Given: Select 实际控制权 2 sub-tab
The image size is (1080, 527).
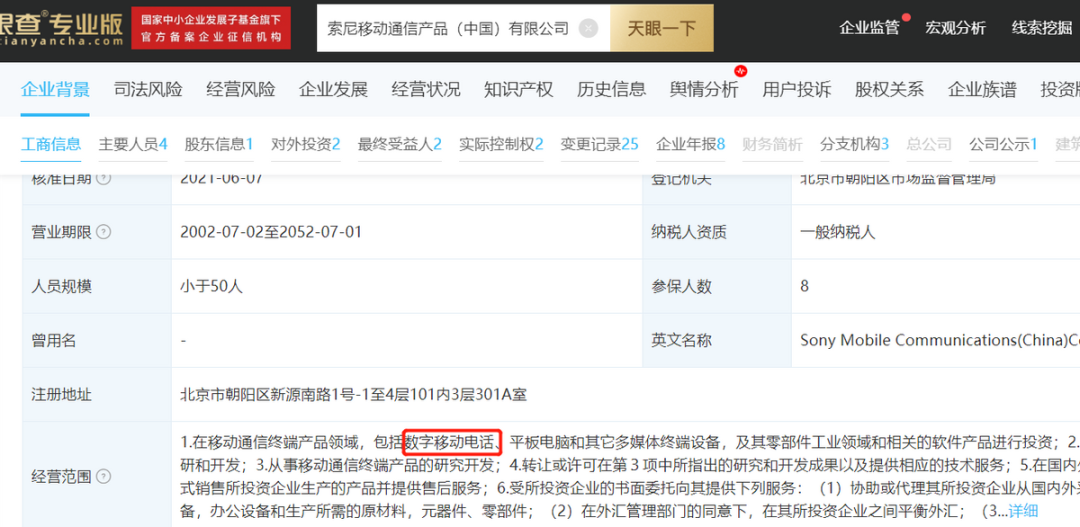Looking at the screenshot, I should pos(501,145).
